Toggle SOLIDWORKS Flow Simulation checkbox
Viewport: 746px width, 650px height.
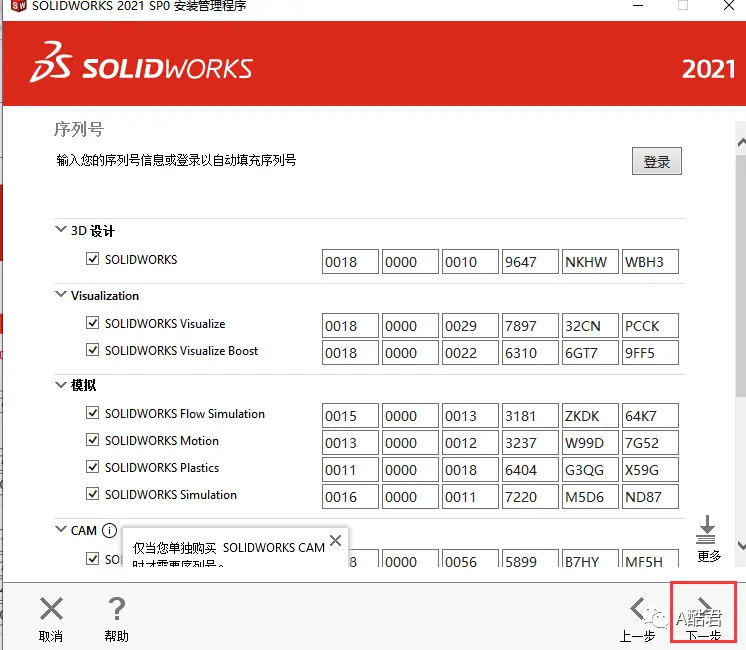92,413
